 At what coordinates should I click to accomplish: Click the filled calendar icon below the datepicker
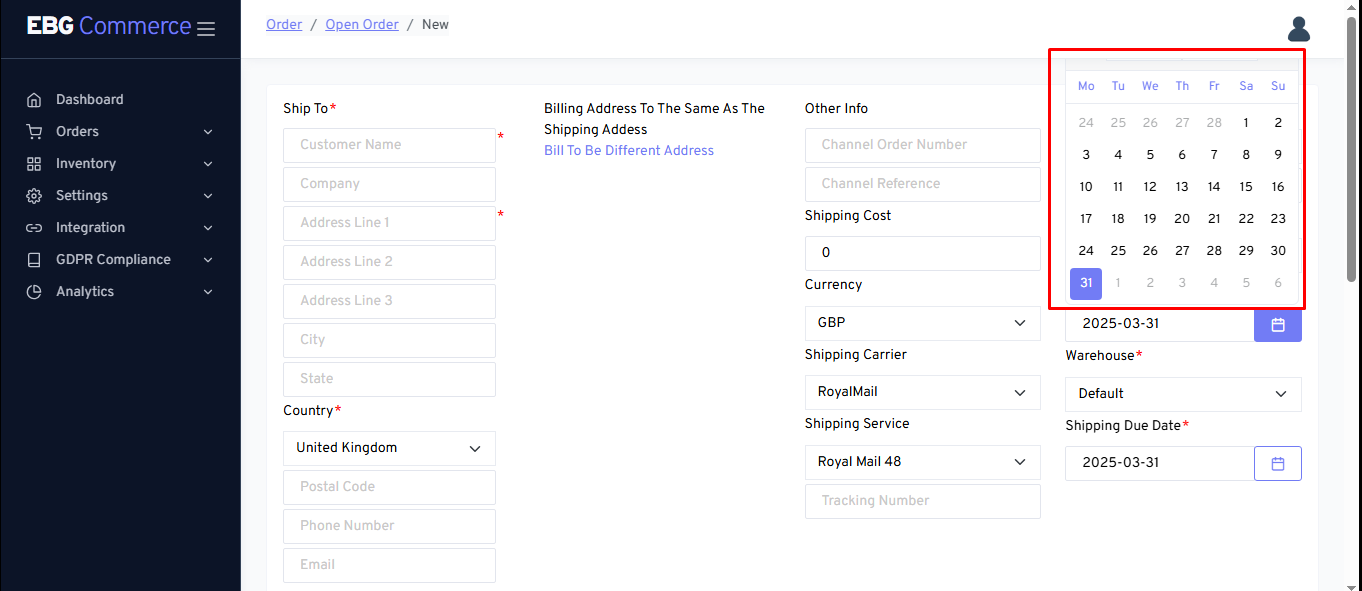(1277, 325)
